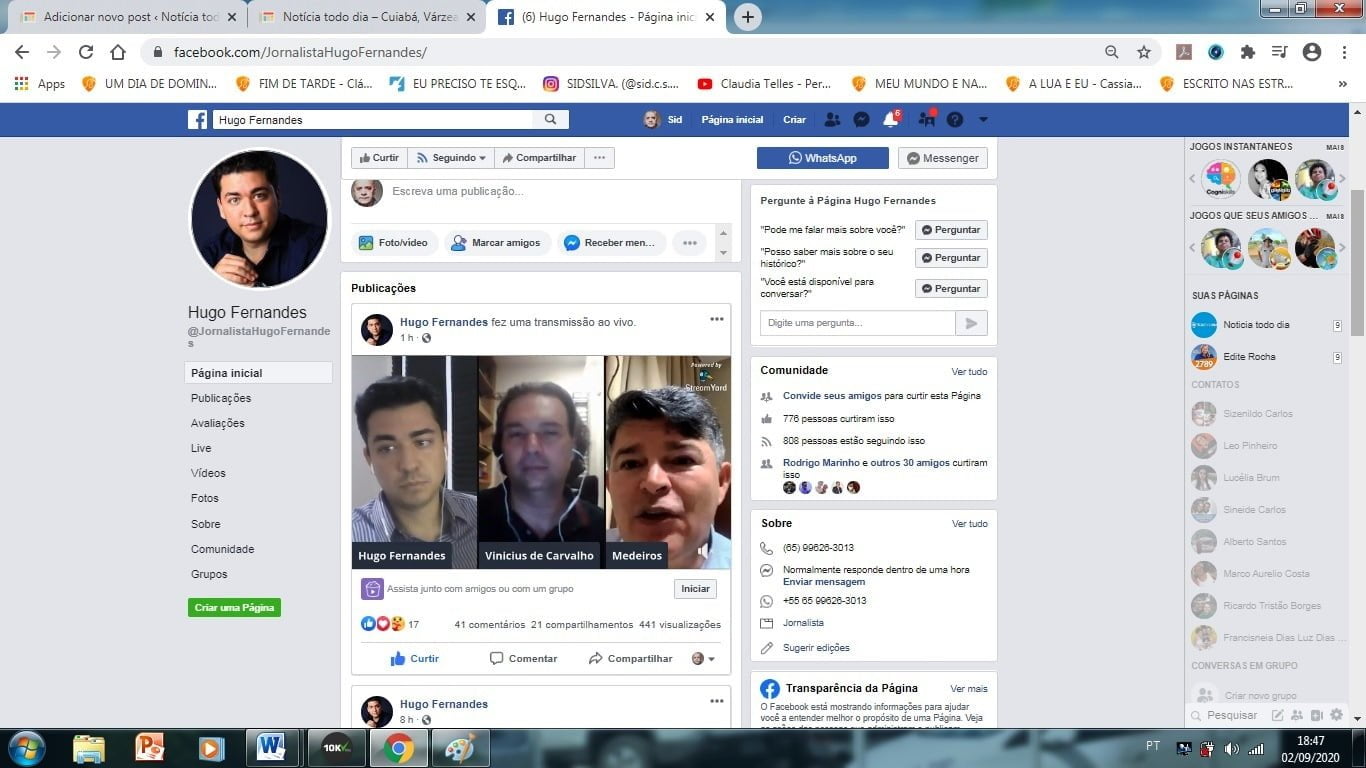1366x768 pixels.
Task: Open Fotos in left sidebar
Action: coord(205,498)
